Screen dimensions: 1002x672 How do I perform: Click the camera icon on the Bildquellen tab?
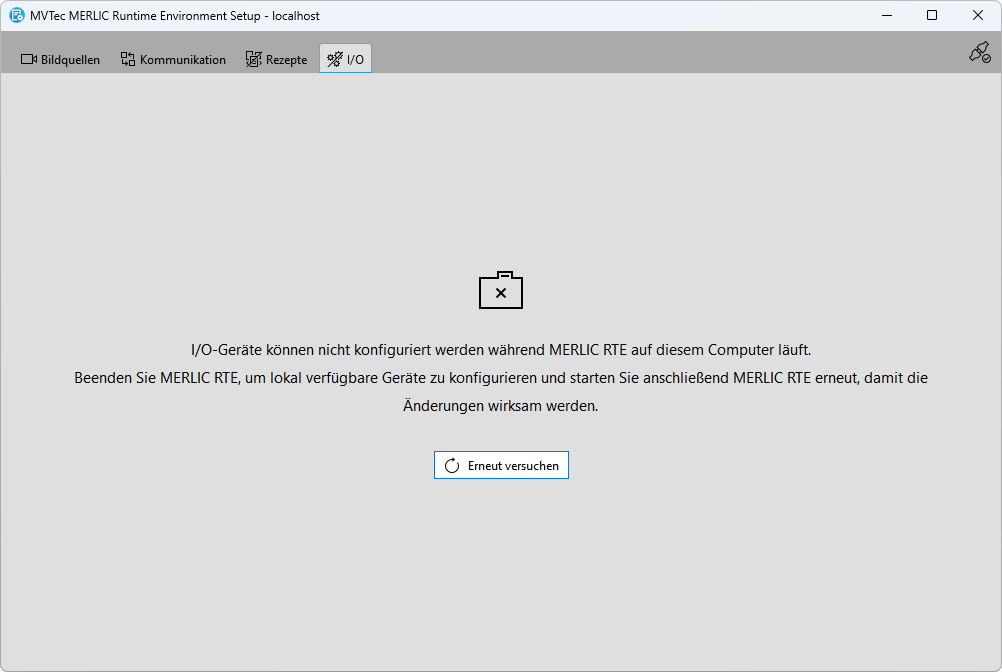[29, 60]
